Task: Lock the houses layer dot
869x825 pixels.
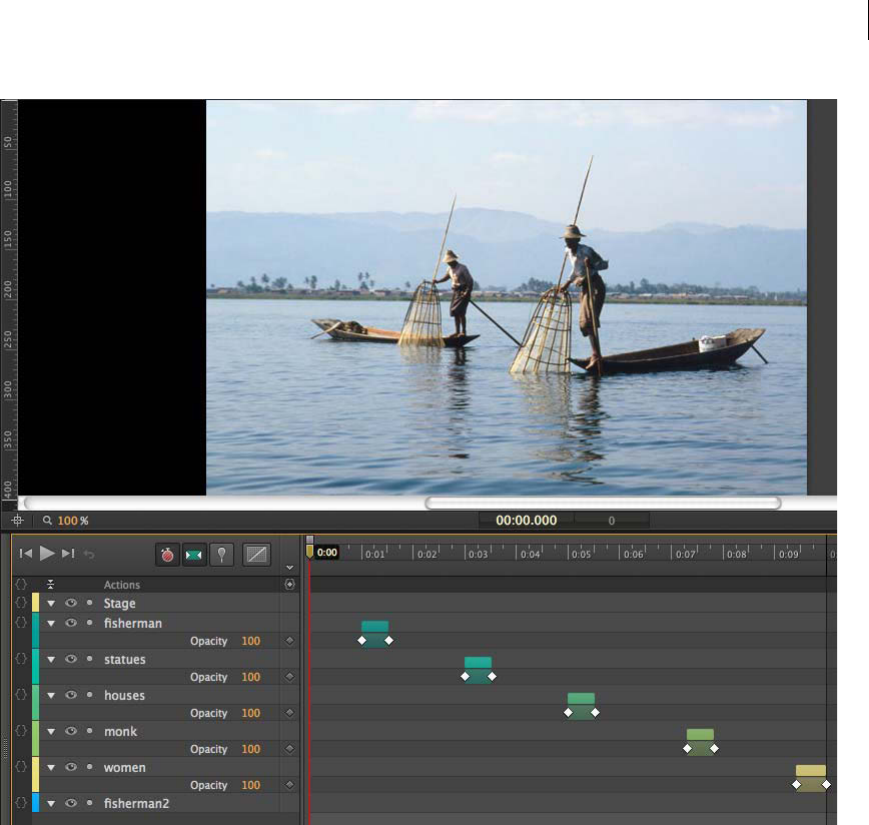Action: [x=90, y=695]
